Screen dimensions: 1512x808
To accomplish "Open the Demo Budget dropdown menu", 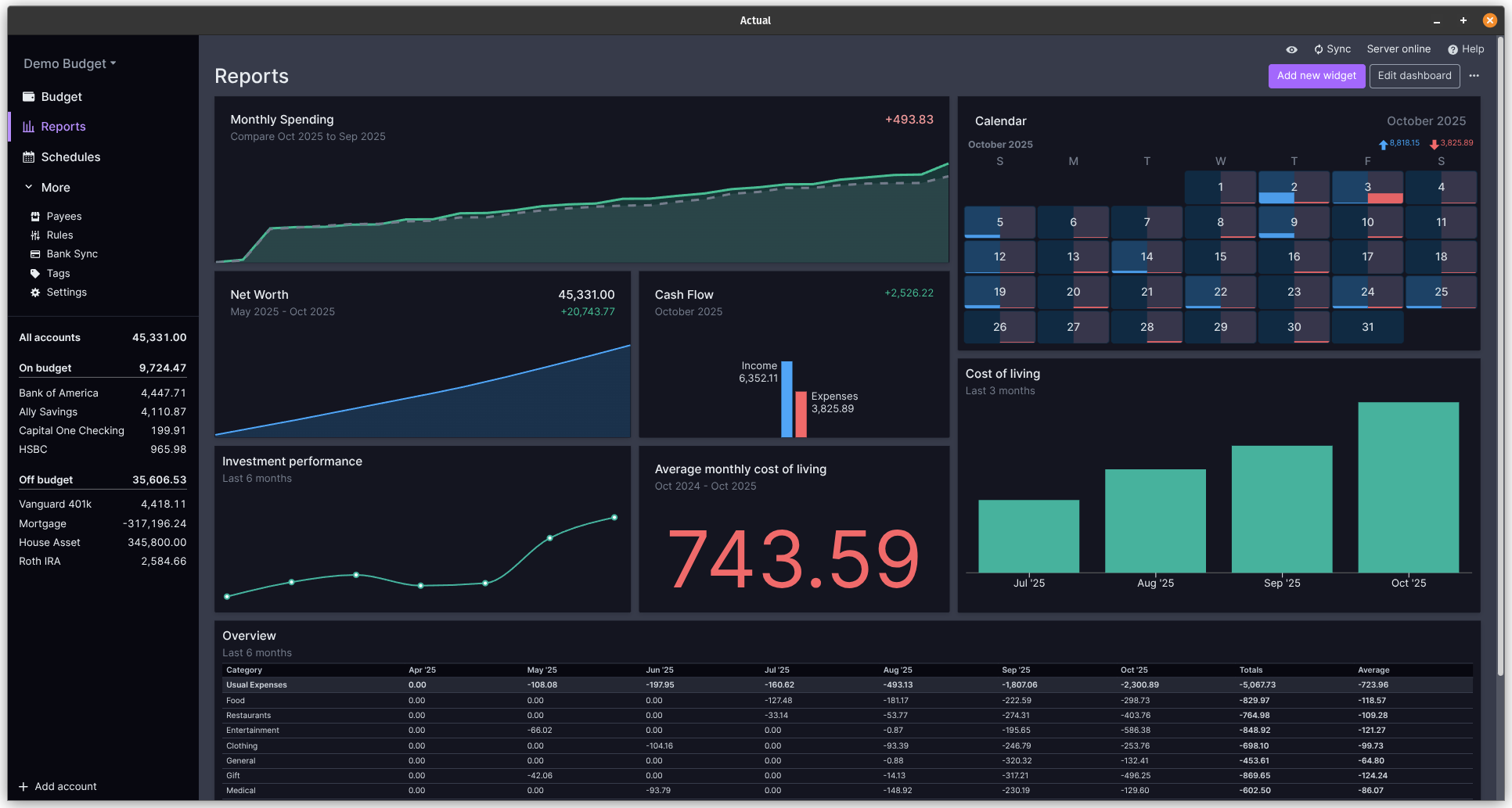I will (70, 64).
